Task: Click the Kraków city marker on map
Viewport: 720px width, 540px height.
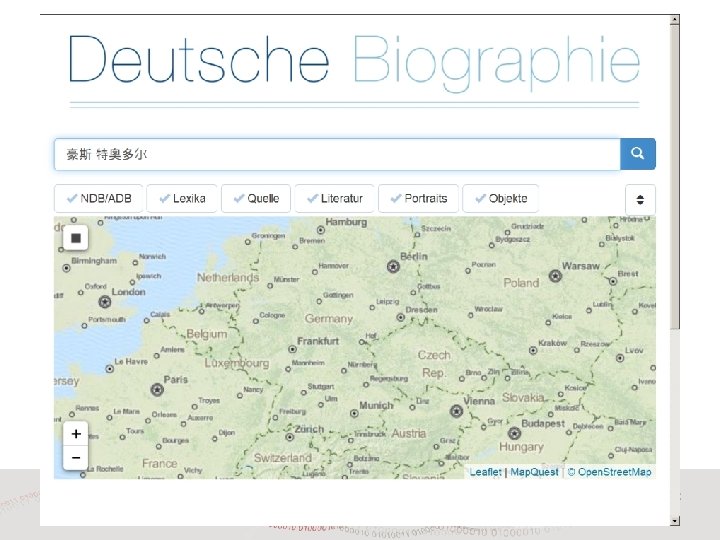Action: [533, 350]
